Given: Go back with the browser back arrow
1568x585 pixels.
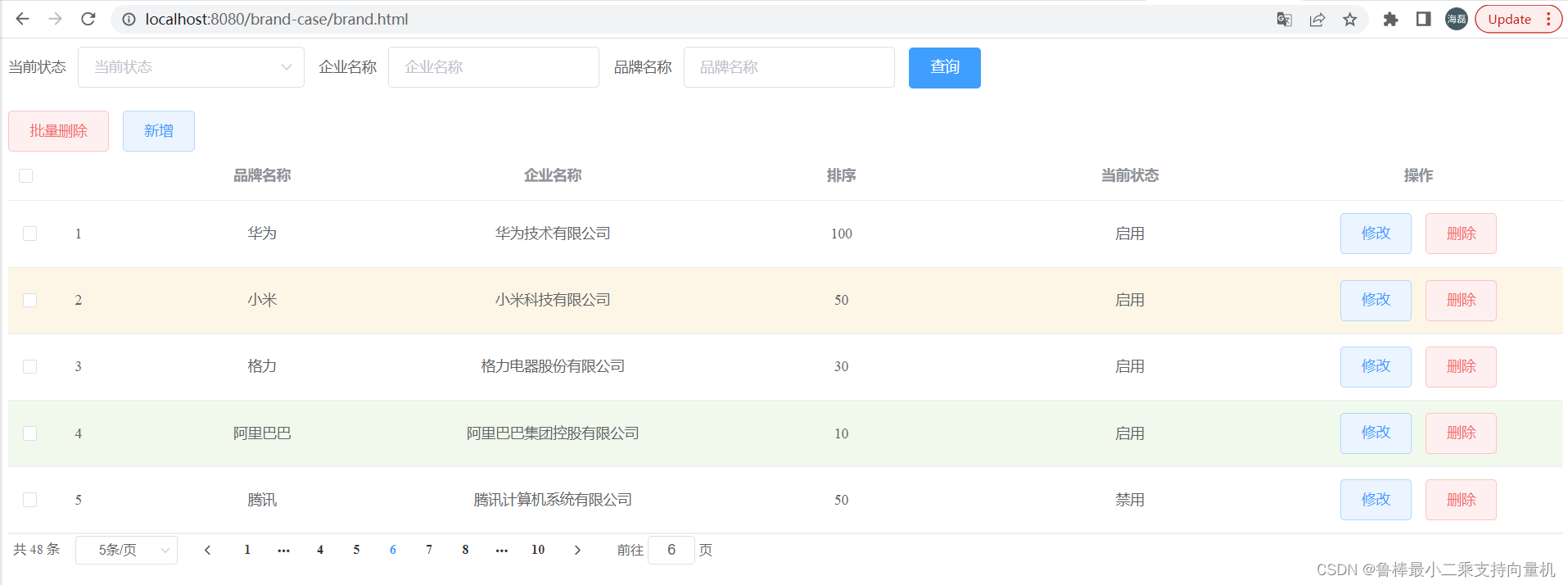Looking at the screenshot, I should [22, 19].
